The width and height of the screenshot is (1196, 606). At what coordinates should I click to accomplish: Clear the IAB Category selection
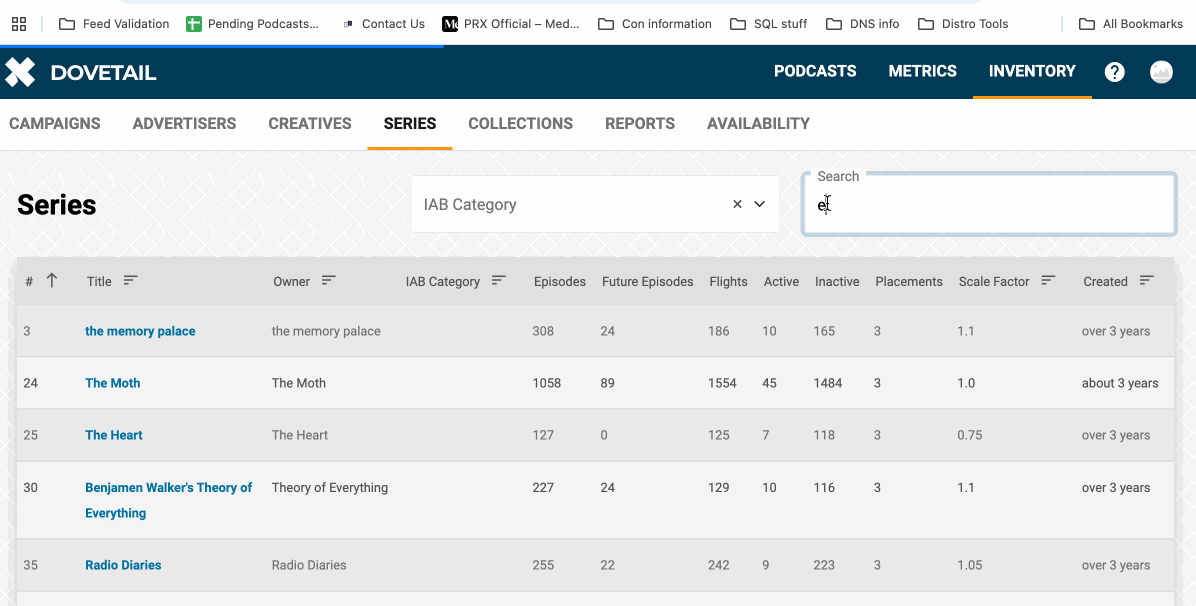click(x=737, y=204)
